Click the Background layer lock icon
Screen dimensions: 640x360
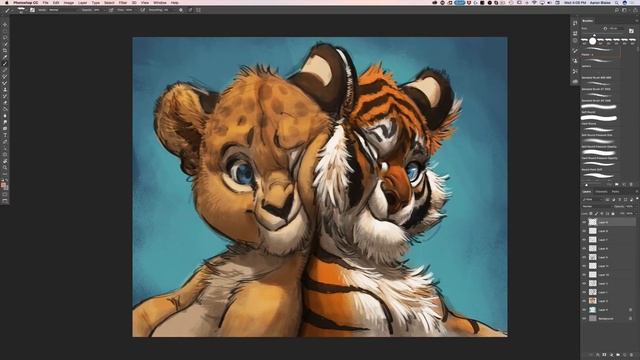pyautogui.click(x=631, y=318)
